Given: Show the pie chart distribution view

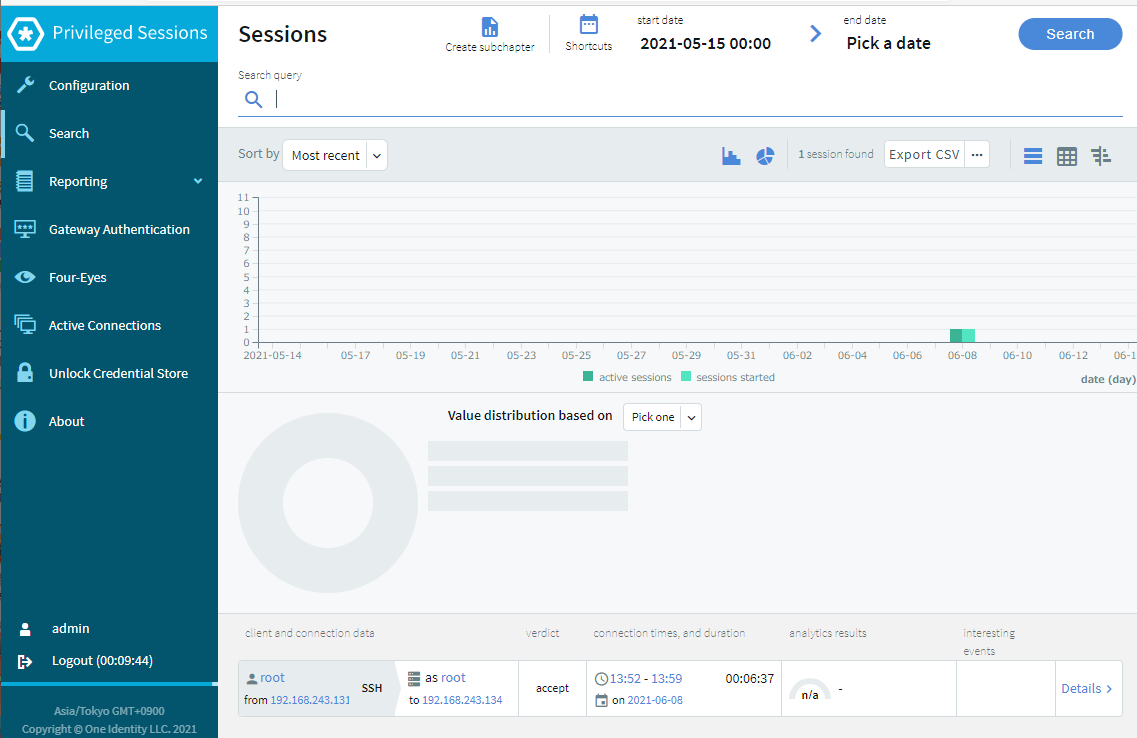Looking at the screenshot, I should coord(765,156).
